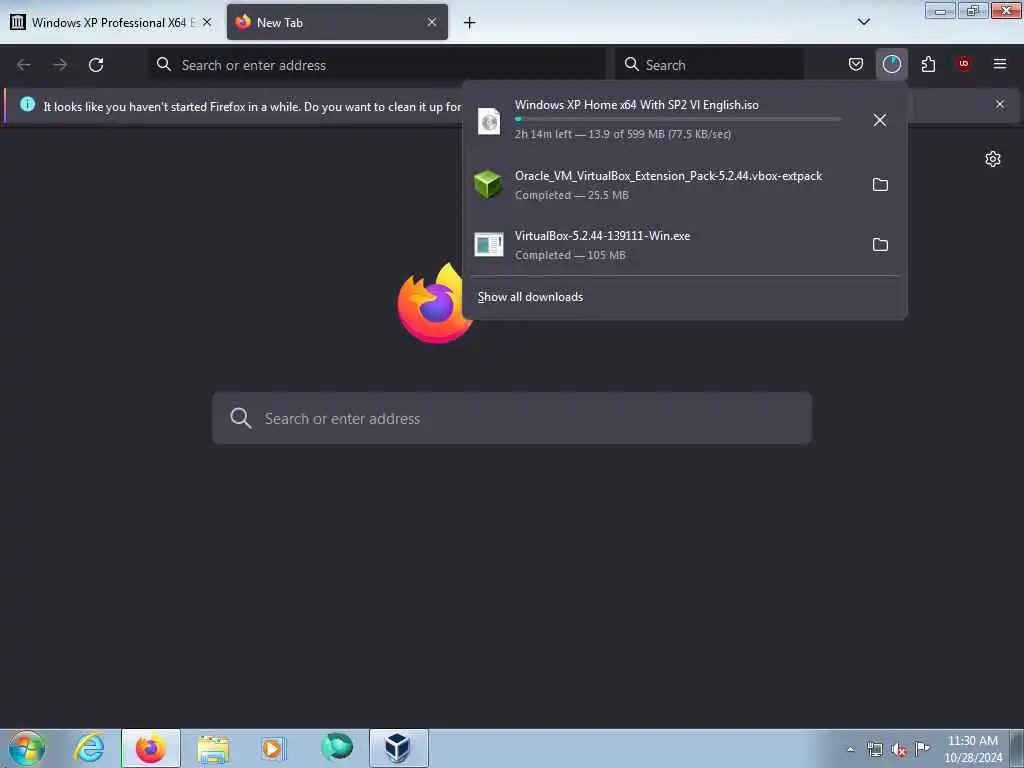Click 'Completed — 25.5 MB' status text
The image size is (1024, 768).
[571, 195]
